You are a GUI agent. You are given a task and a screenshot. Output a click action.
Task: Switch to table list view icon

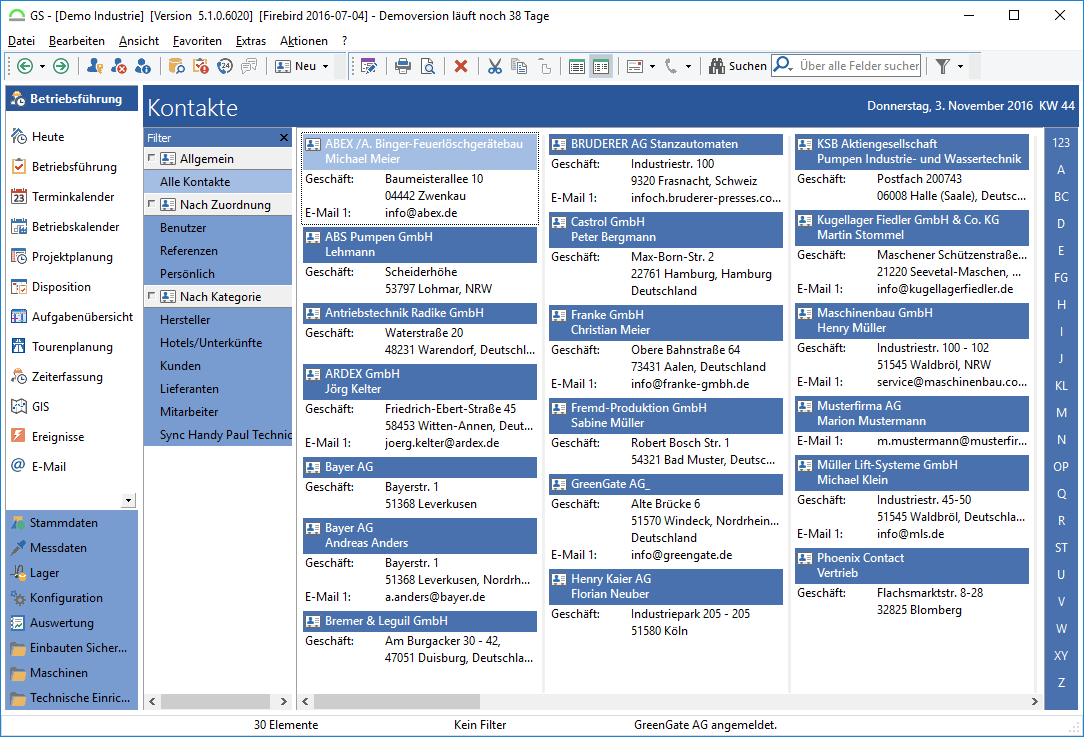tap(577, 66)
